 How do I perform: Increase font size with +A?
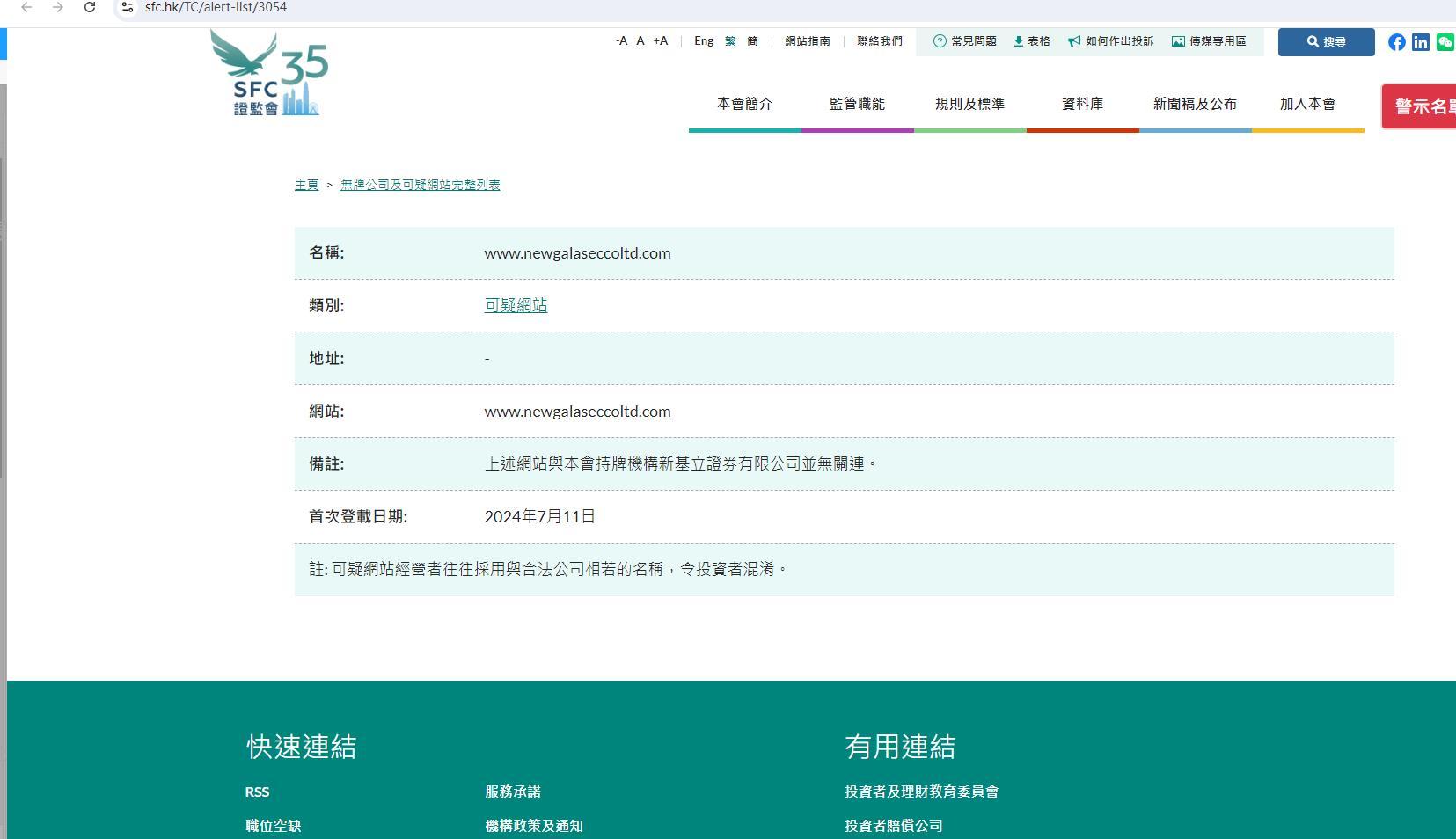661,41
